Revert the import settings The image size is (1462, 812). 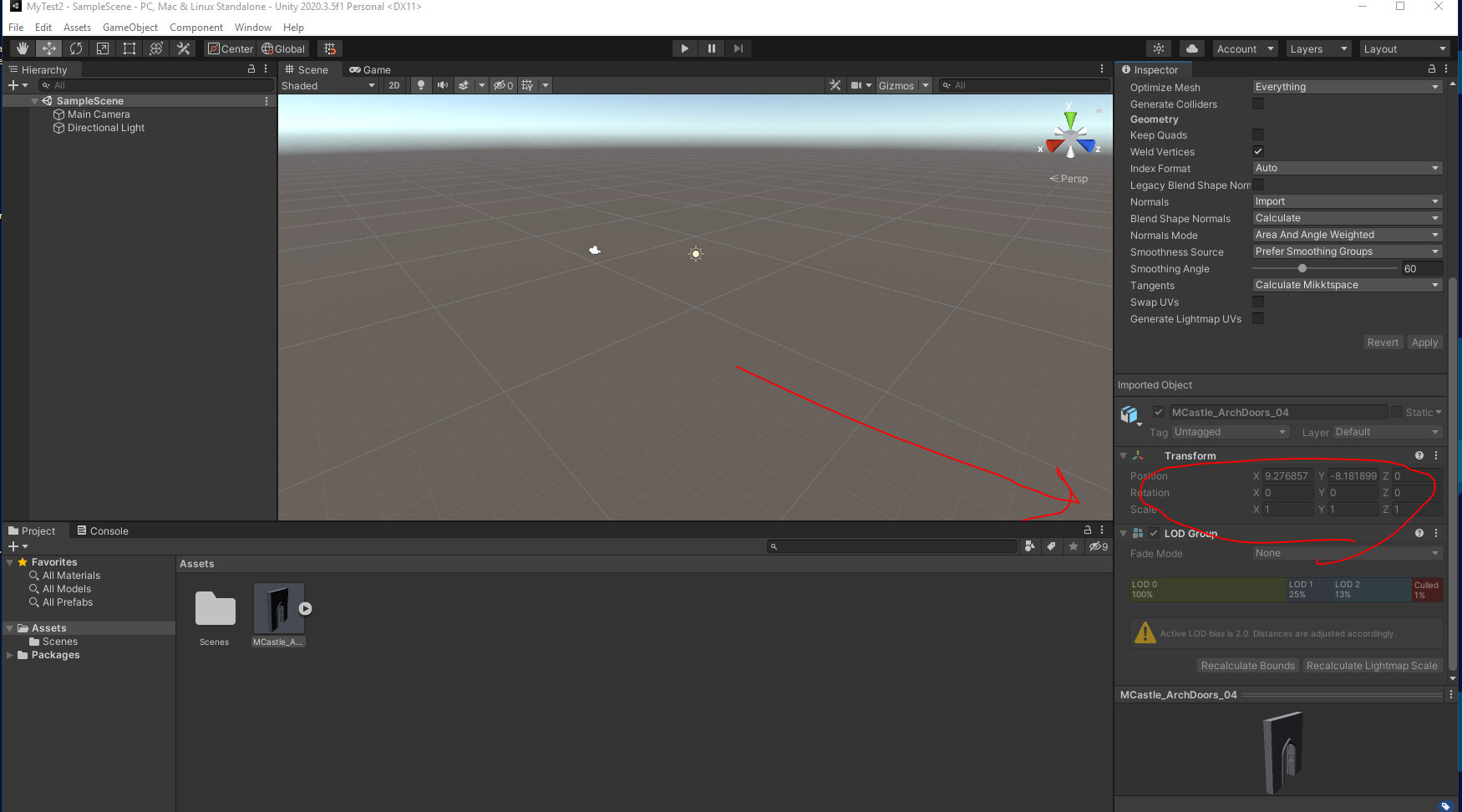coord(1383,343)
